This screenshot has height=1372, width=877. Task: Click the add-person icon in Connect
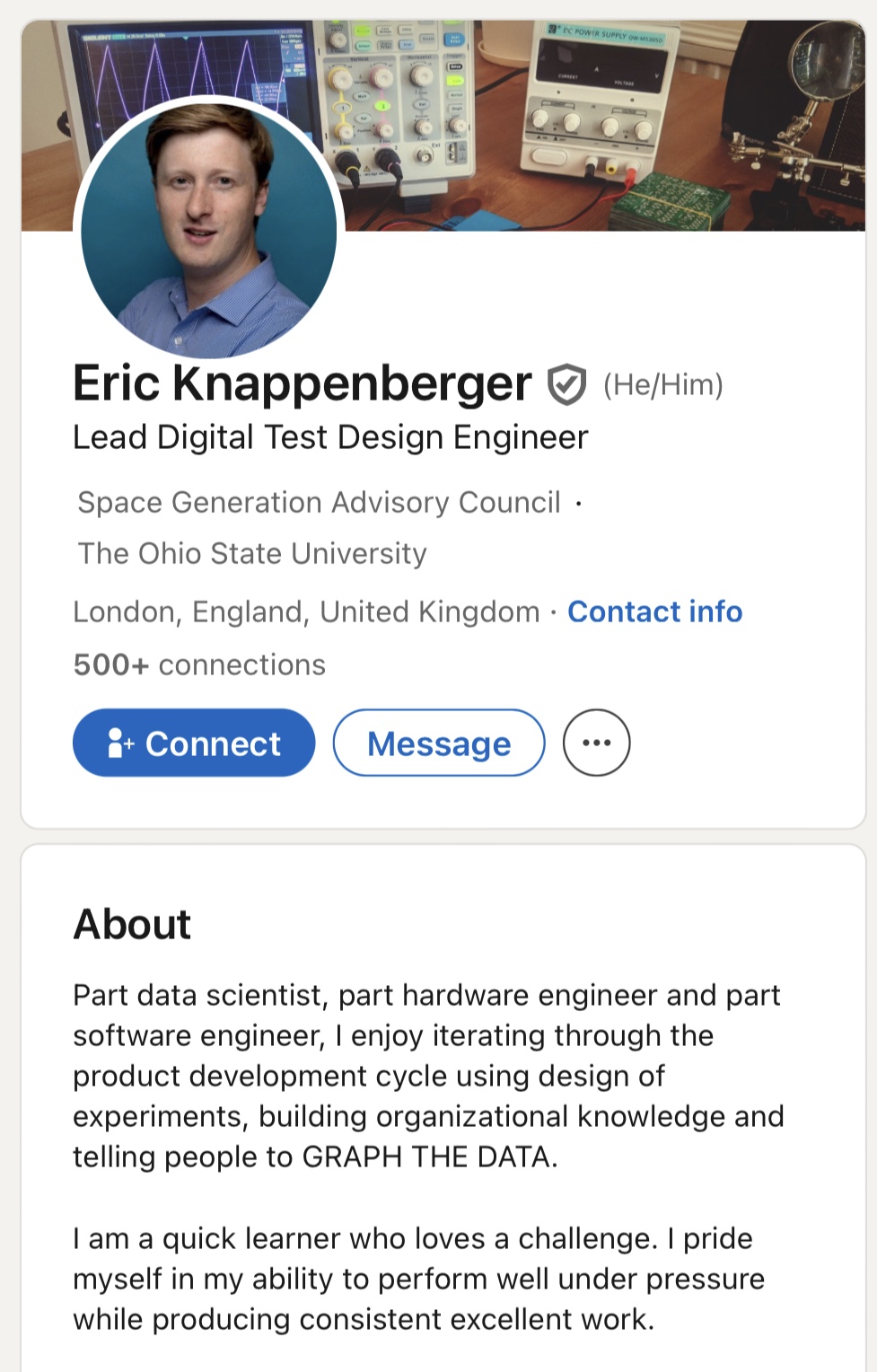click(x=120, y=743)
